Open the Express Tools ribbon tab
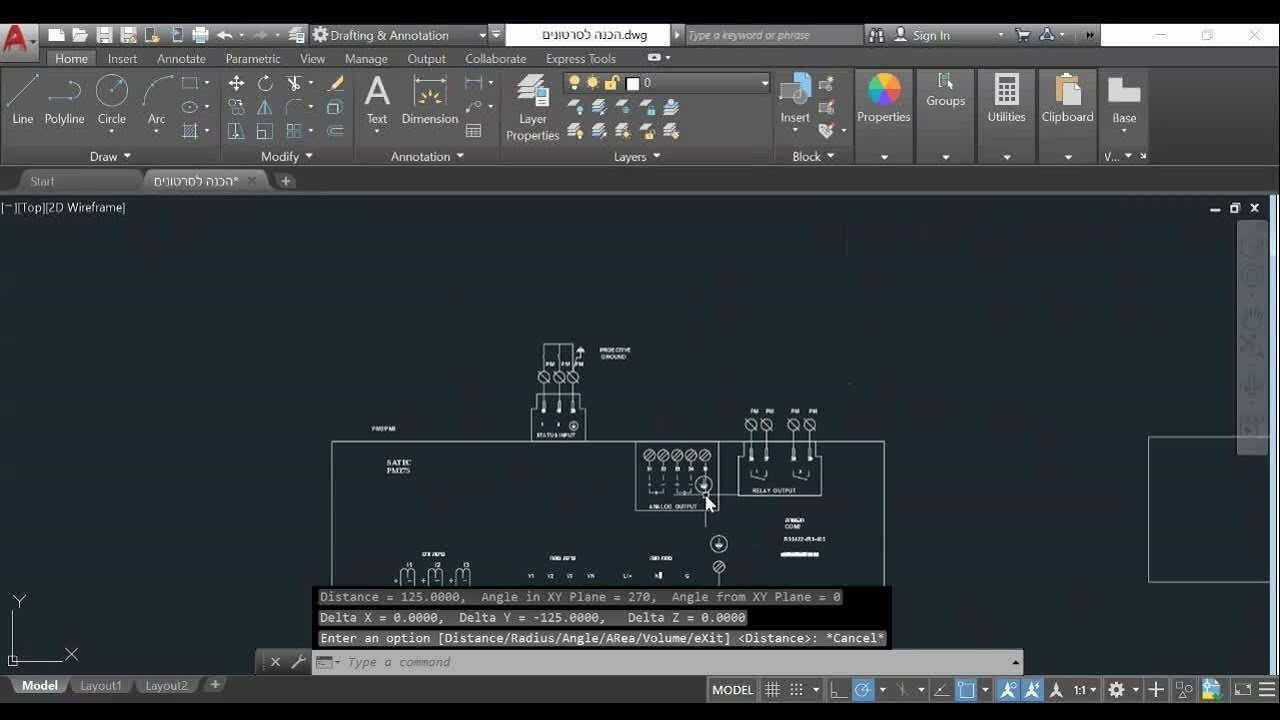The width and height of the screenshot is (1280, 720). point(580,58)
